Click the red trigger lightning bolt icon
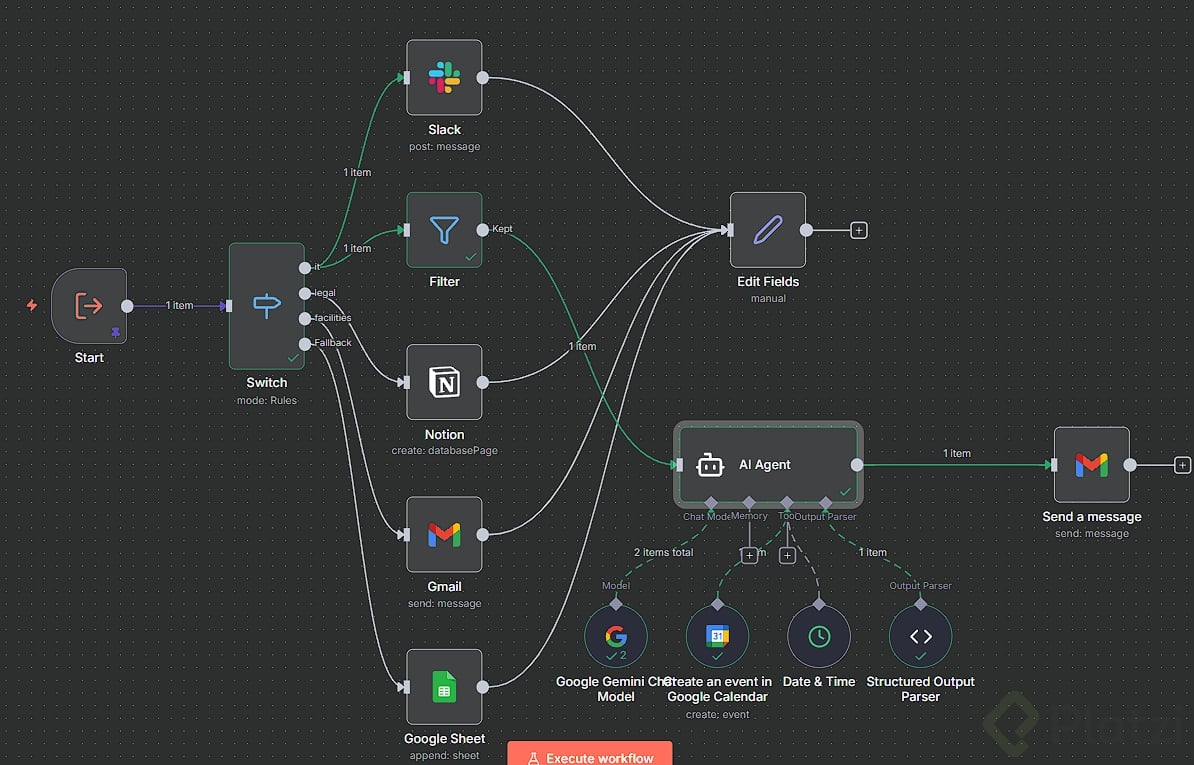 click(32, 305)
